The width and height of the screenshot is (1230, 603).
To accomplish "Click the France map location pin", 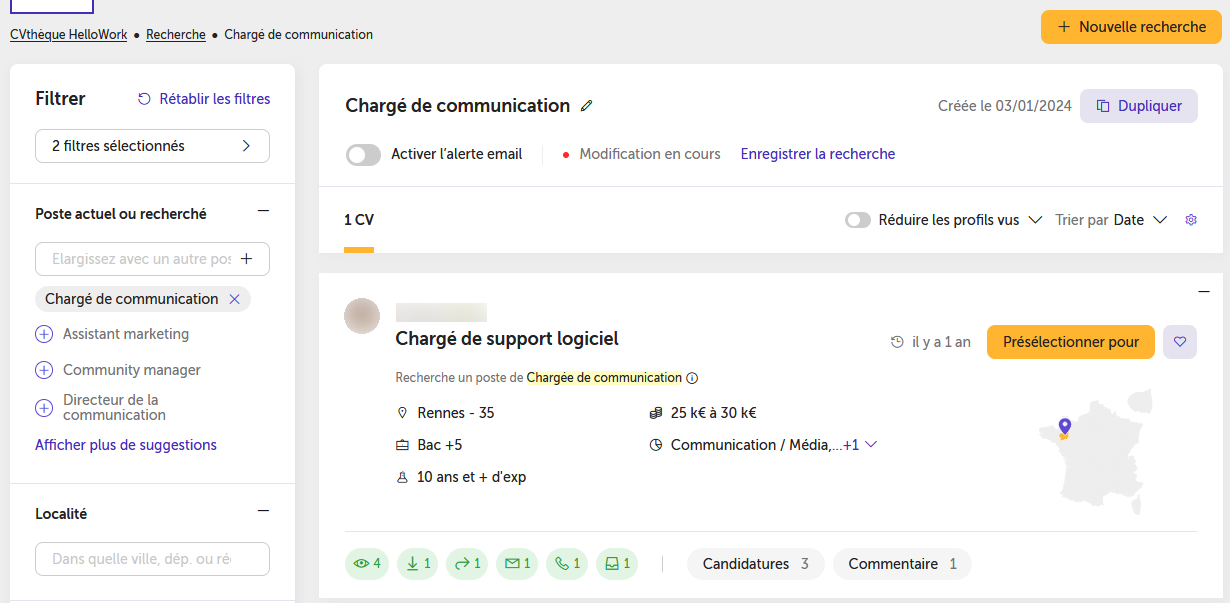I will click(x=1064, y=428).
